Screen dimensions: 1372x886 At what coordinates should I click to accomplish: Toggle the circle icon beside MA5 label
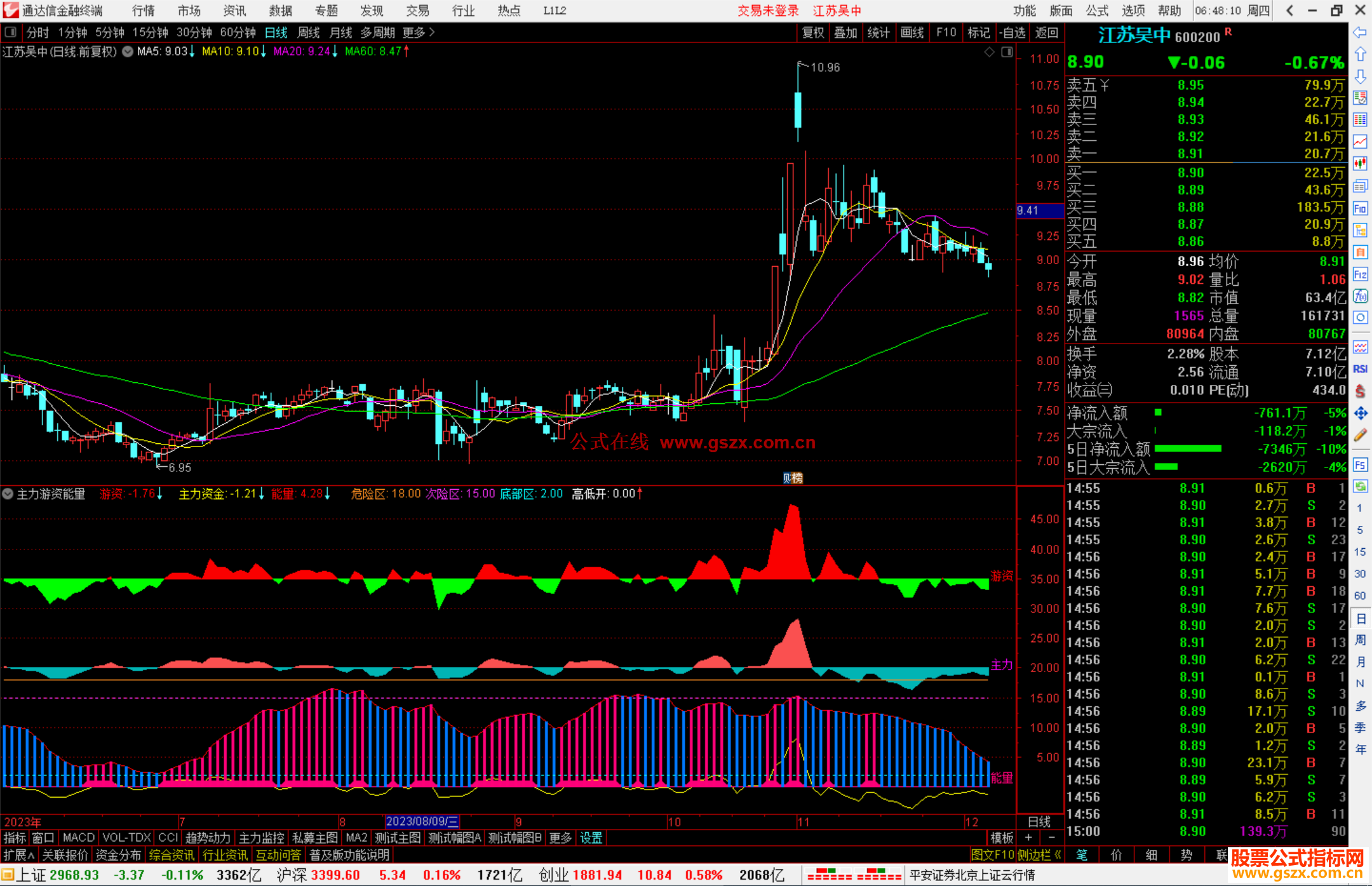click(x=128, y=51)
